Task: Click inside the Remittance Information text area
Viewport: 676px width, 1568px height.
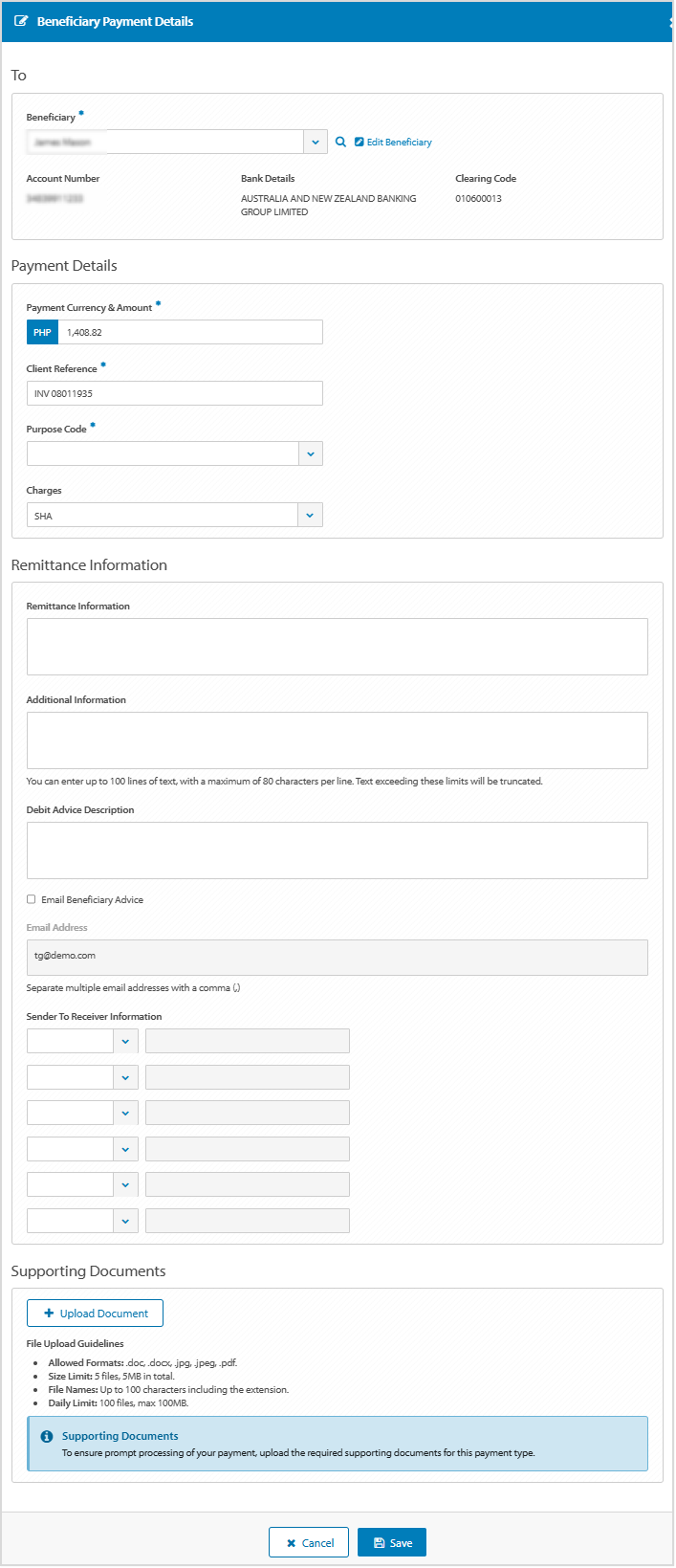Action: (x=337, y=646)
